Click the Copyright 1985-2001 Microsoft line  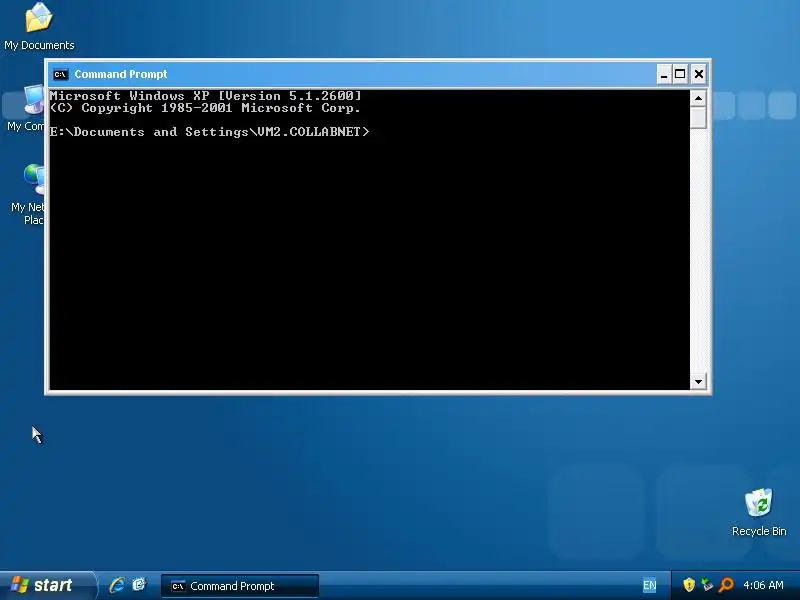coord(205,108)
